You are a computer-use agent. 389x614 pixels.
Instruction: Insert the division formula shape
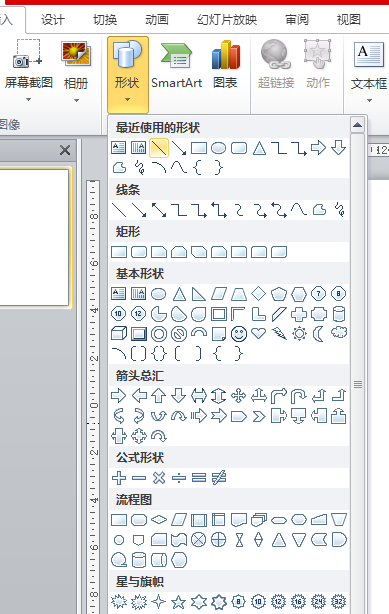tap(179, 478)
